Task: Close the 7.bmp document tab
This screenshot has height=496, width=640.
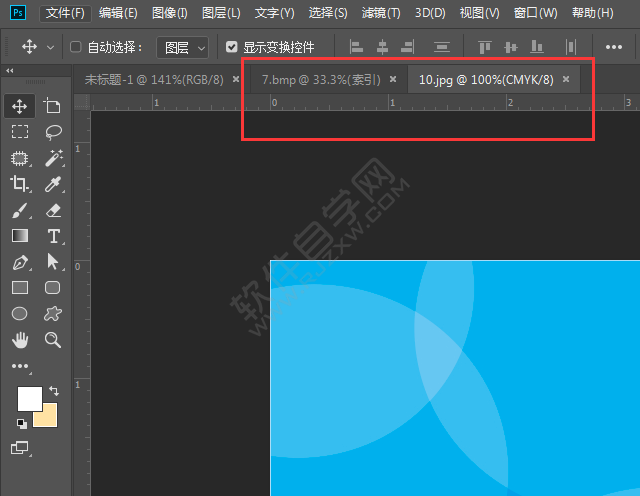Action: pyautogui.click(x=393, y=79)
